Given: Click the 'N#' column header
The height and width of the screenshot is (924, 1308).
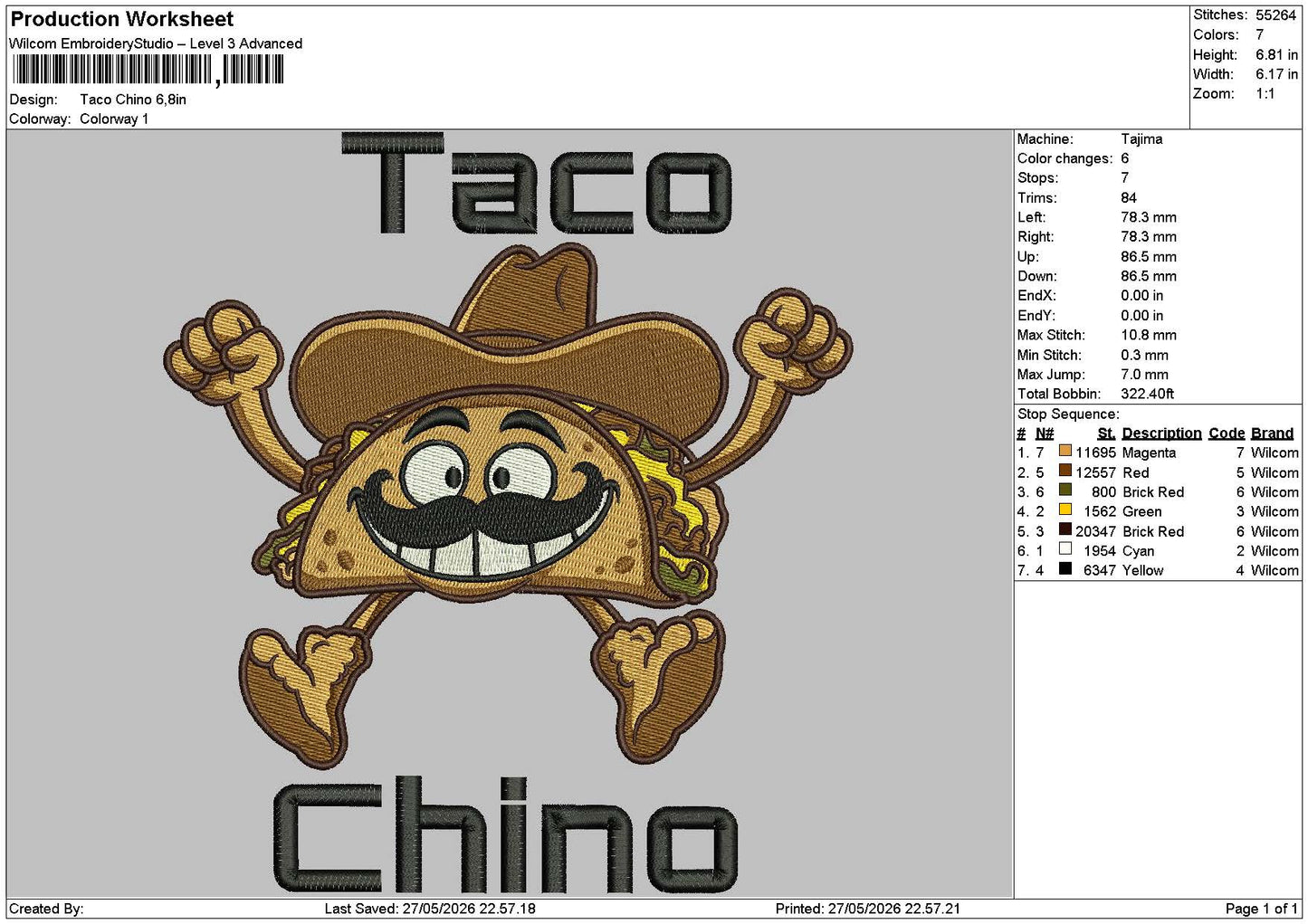Looking at the screenshot, I should [x=1045, y=433].
